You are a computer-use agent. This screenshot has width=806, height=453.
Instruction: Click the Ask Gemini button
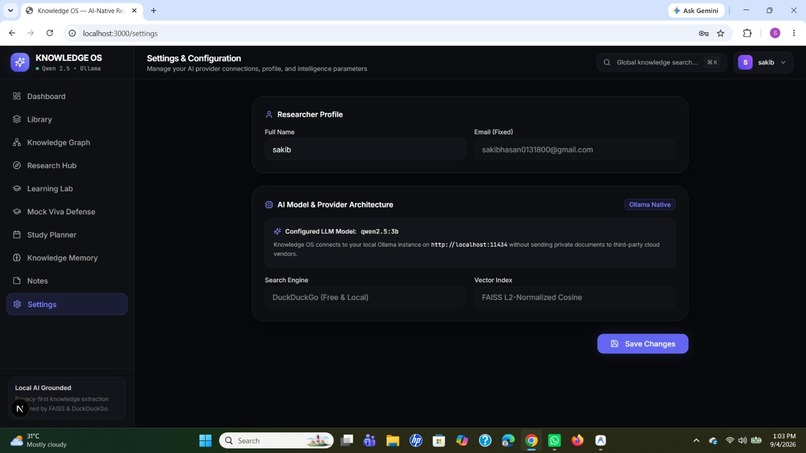pos(696,10)
